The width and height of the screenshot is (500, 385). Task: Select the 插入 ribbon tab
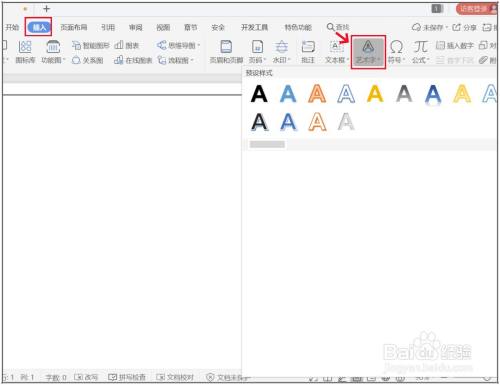tap(39, 27)
